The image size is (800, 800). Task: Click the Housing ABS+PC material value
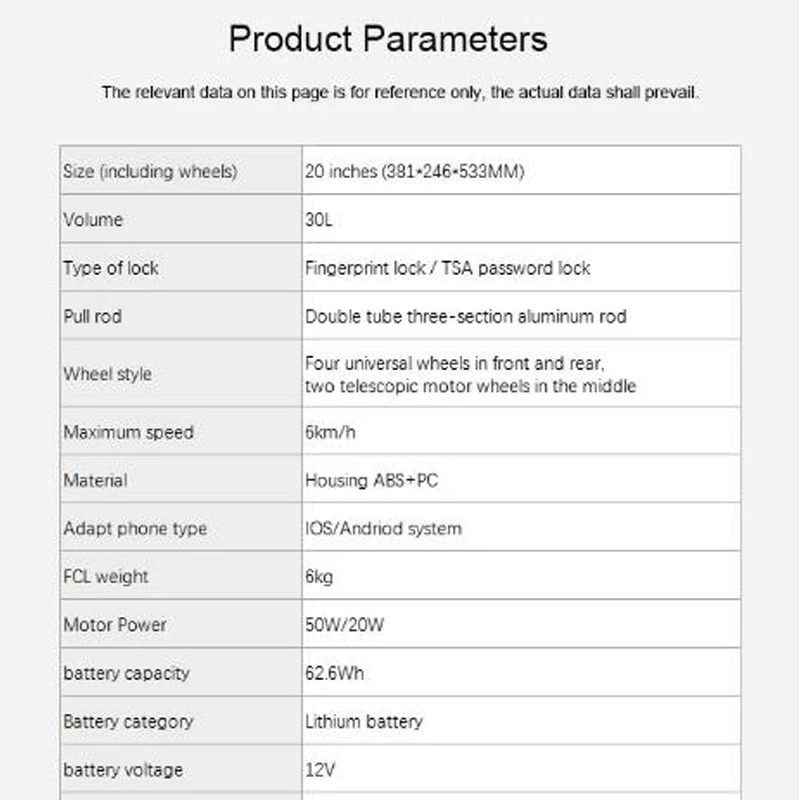[x=371, y=481]
